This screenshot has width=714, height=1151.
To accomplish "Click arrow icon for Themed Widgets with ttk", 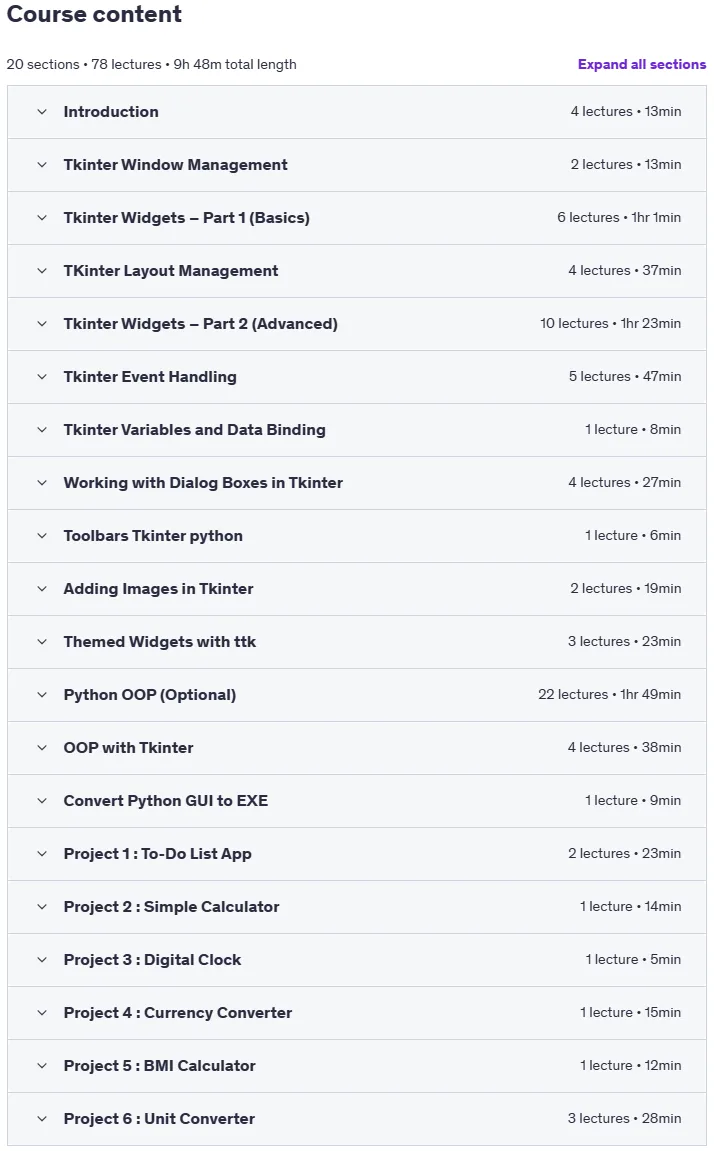I will (x=42, y=642).
